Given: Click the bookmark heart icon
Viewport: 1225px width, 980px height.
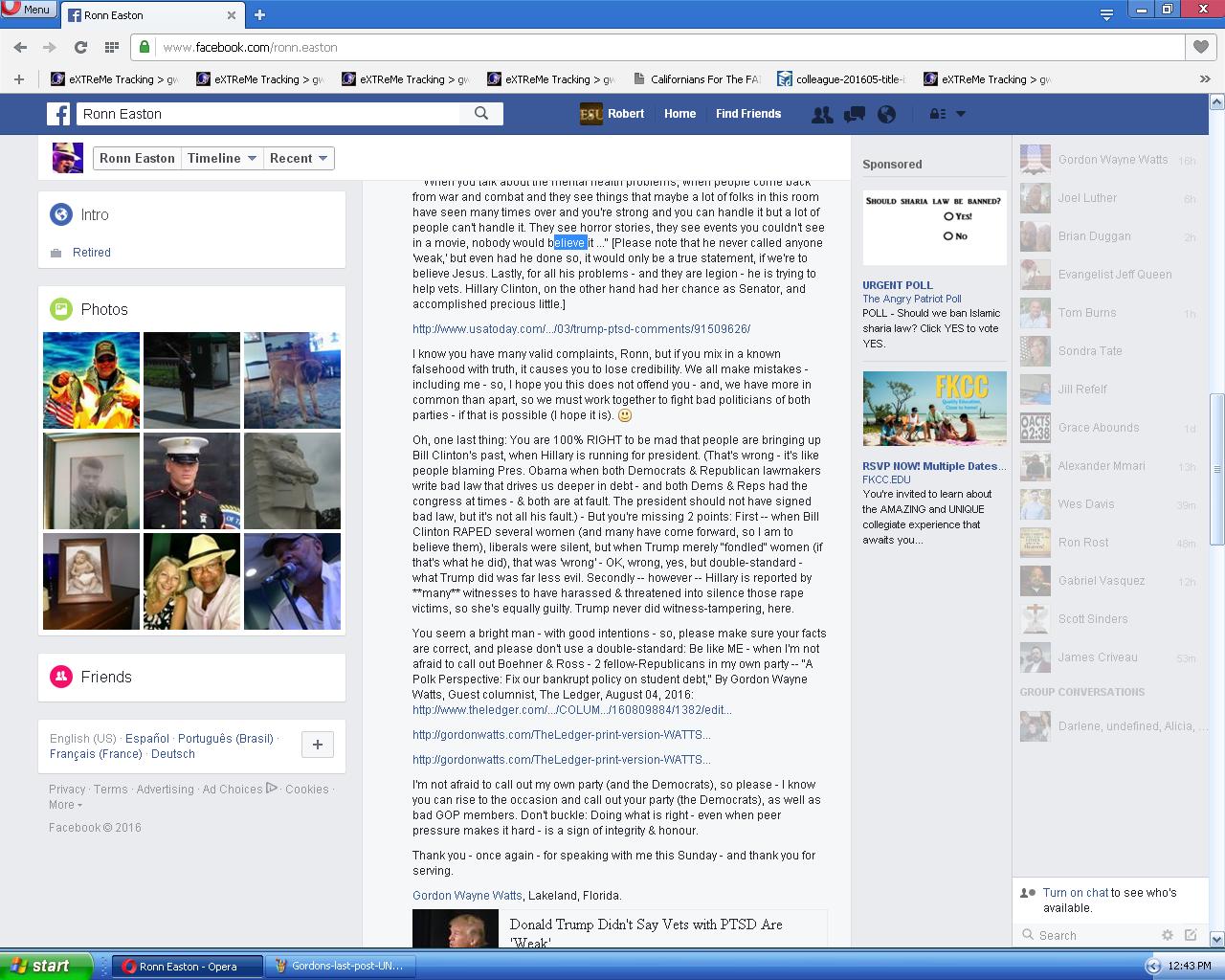Looking at the screenshot, I should click(x=1199, y=47).
